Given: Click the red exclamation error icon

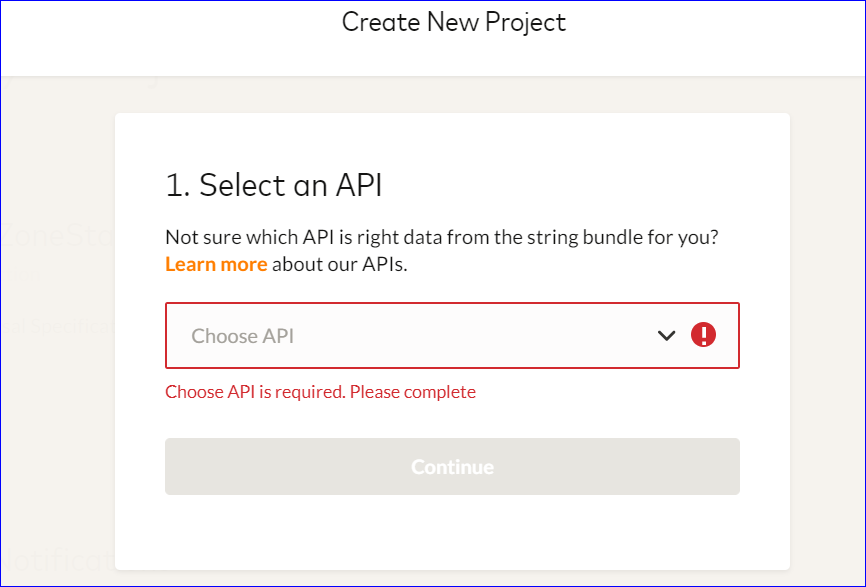Looking at the screenshot, I should click(703, 335).
